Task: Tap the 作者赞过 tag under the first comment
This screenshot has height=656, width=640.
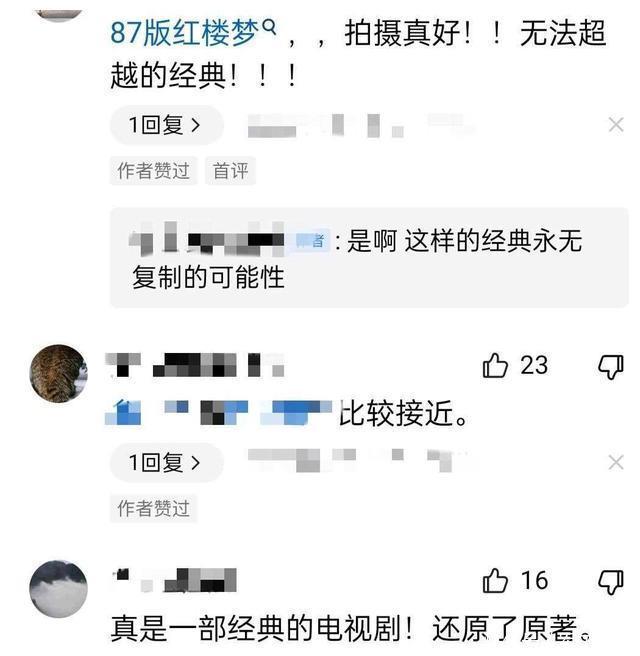Action: [x=153, y=171]
